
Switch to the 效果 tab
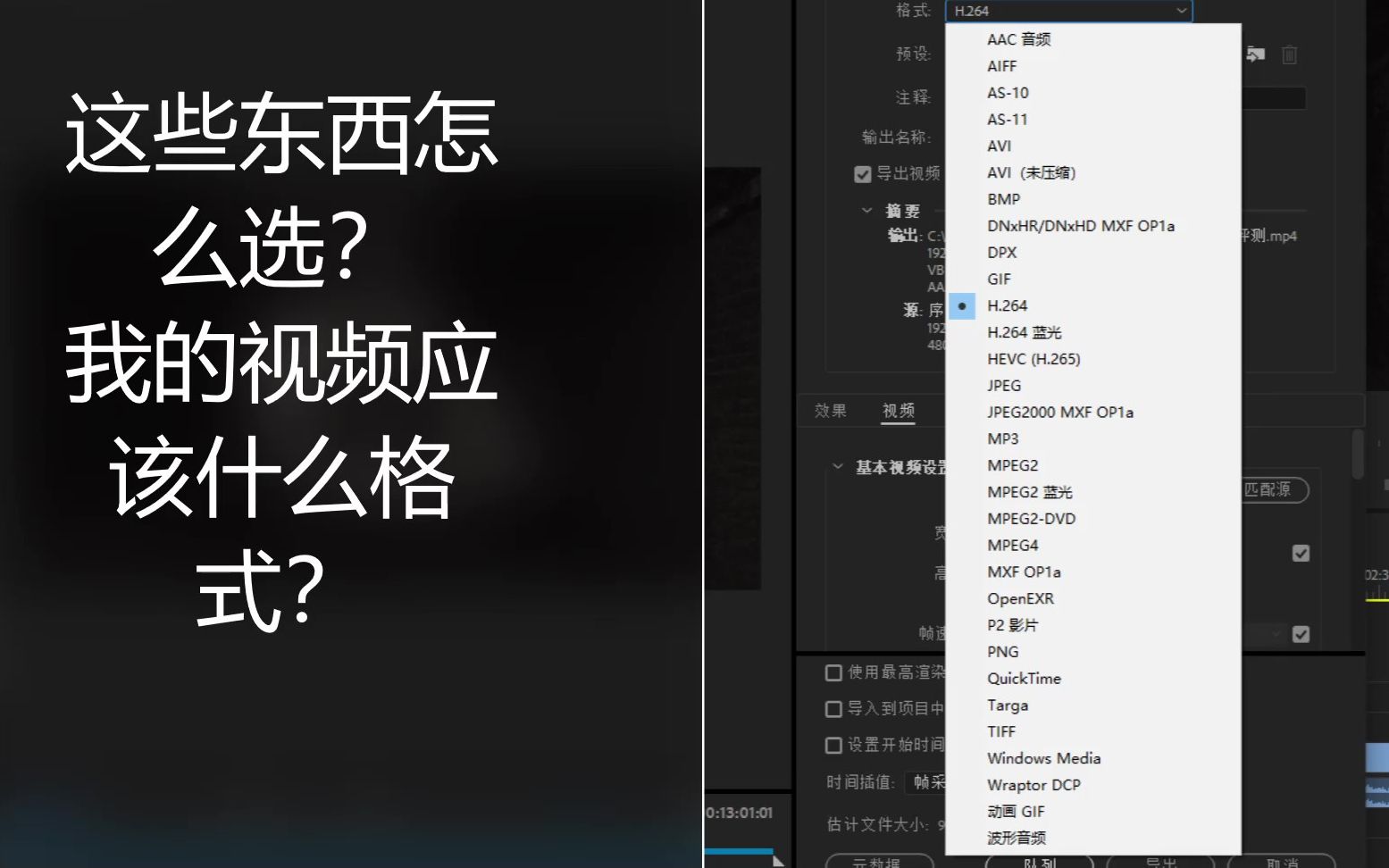click(x=831, y=411)
